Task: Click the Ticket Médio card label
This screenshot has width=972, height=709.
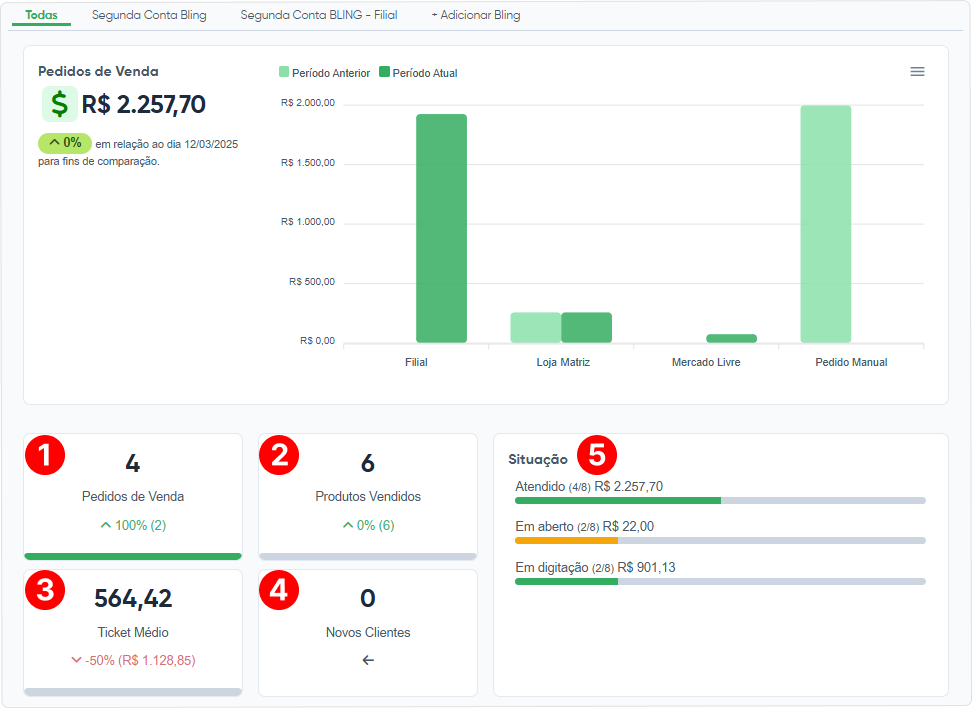Action: click(133, 632)
